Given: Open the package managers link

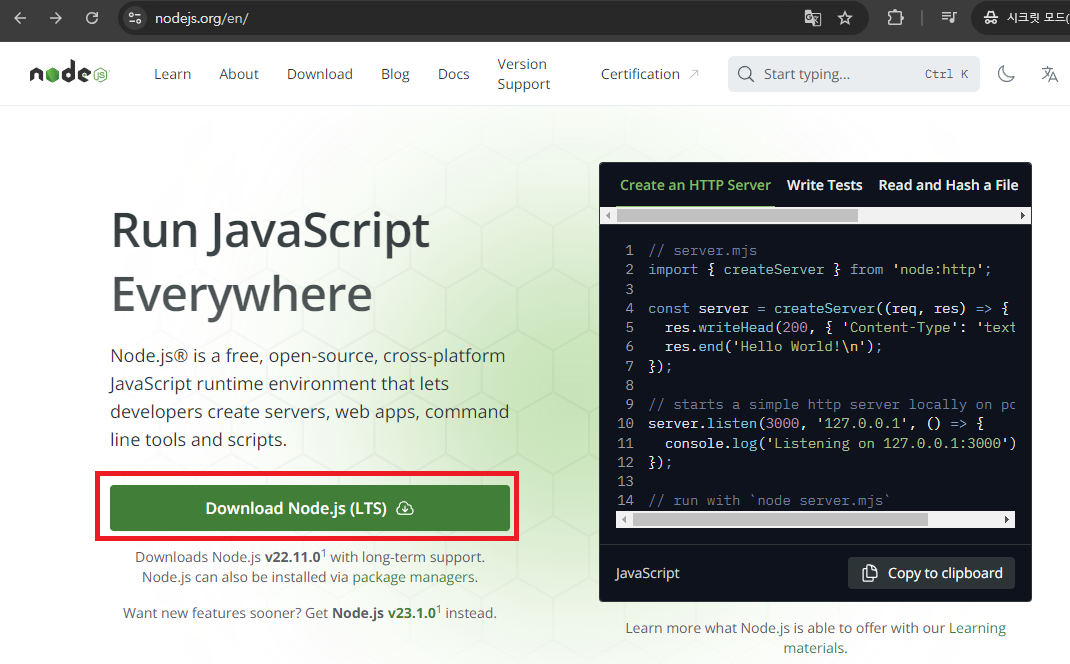Looking at the screenshot, I should point(414,577).
